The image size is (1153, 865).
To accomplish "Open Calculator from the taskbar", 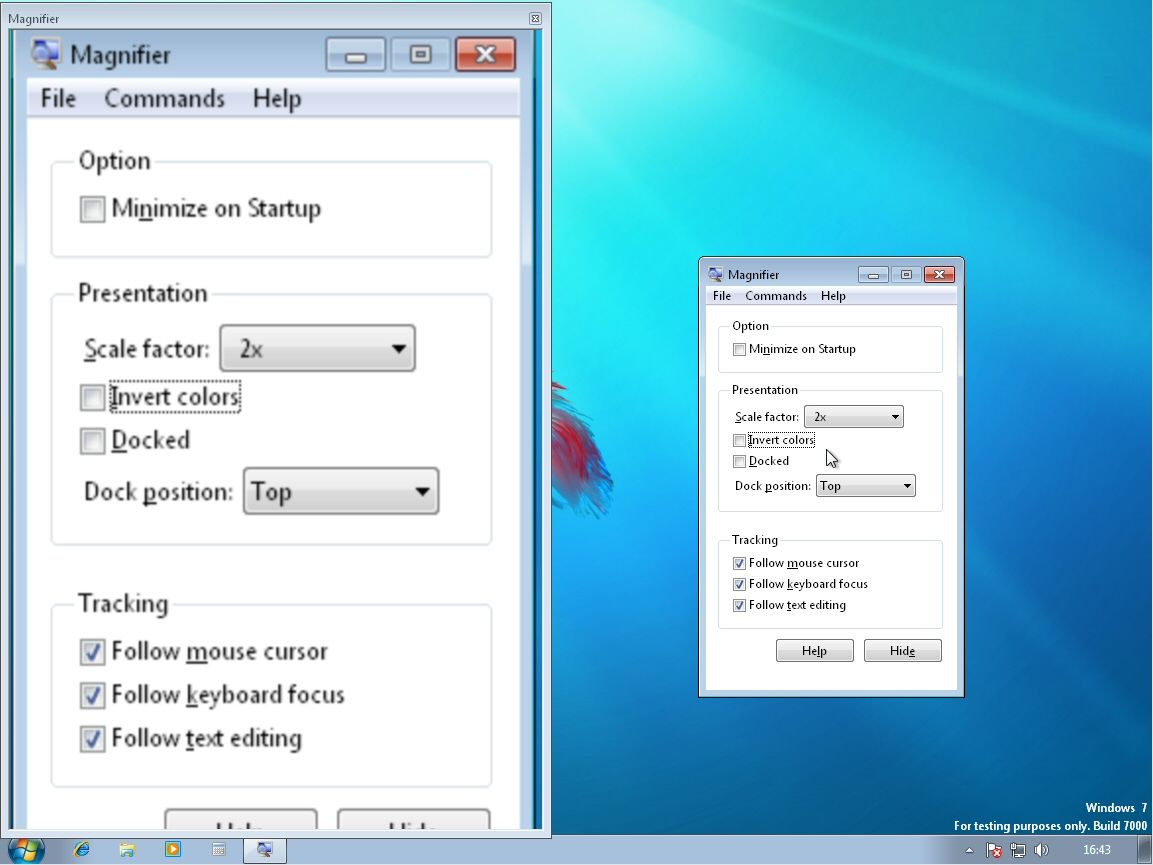I will click(x=219, y=850).
